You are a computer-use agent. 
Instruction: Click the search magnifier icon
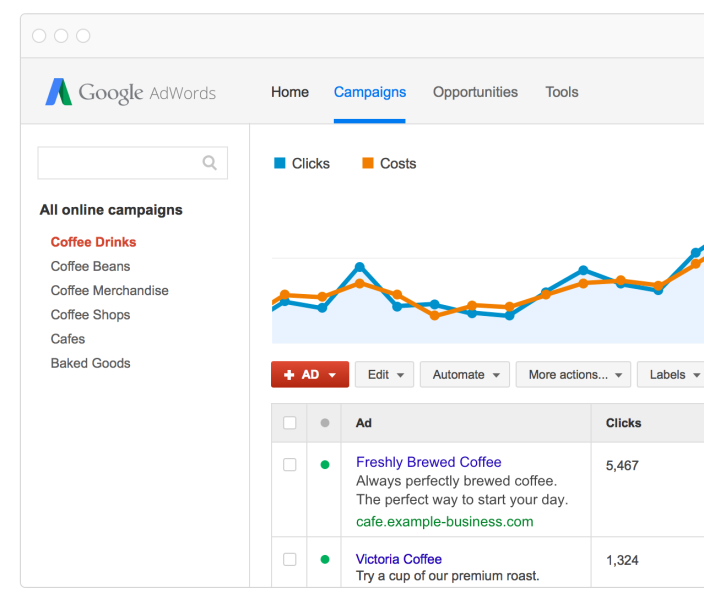(x=210, y=163)
